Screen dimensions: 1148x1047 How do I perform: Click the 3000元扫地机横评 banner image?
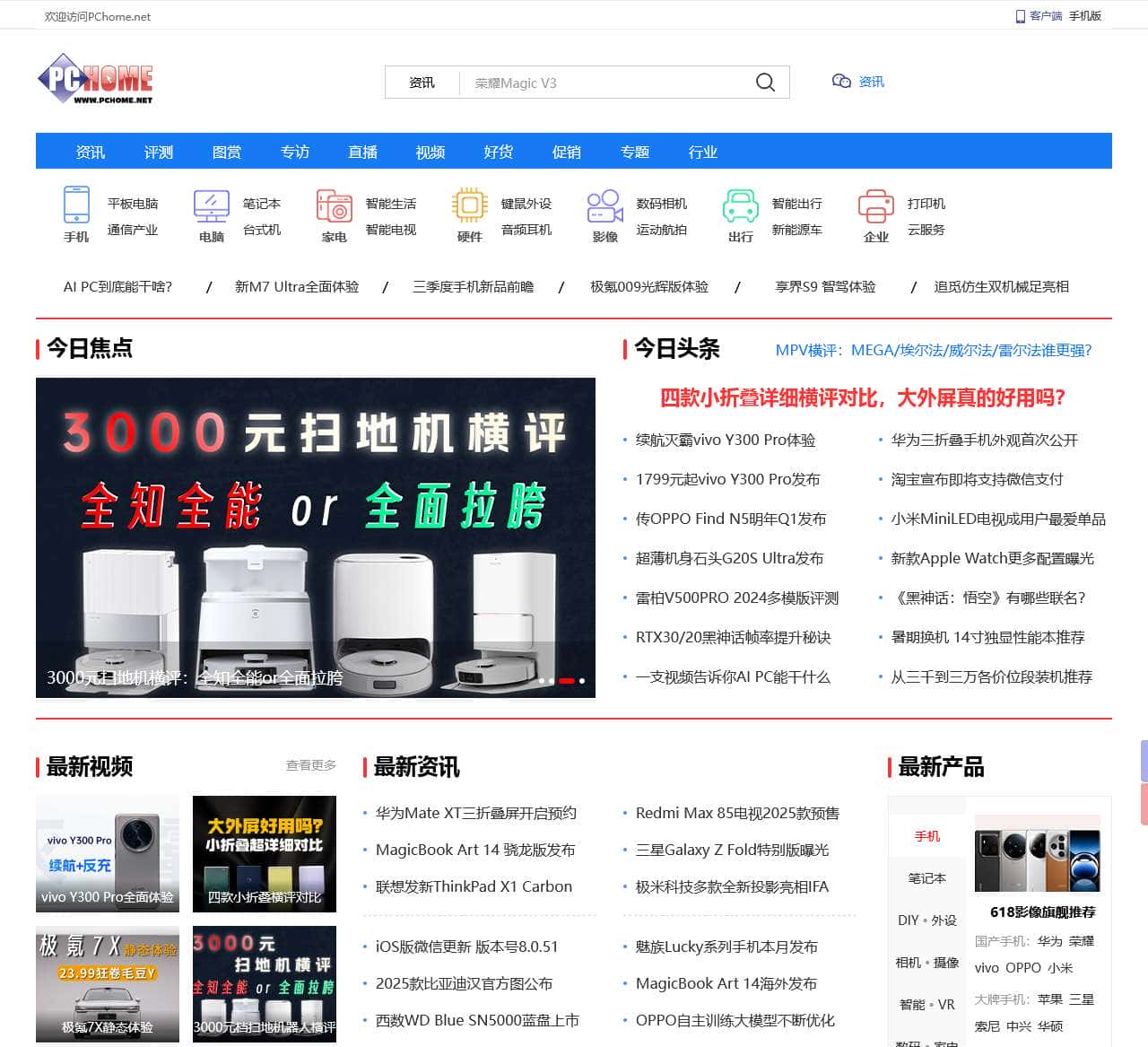point(316,537)
